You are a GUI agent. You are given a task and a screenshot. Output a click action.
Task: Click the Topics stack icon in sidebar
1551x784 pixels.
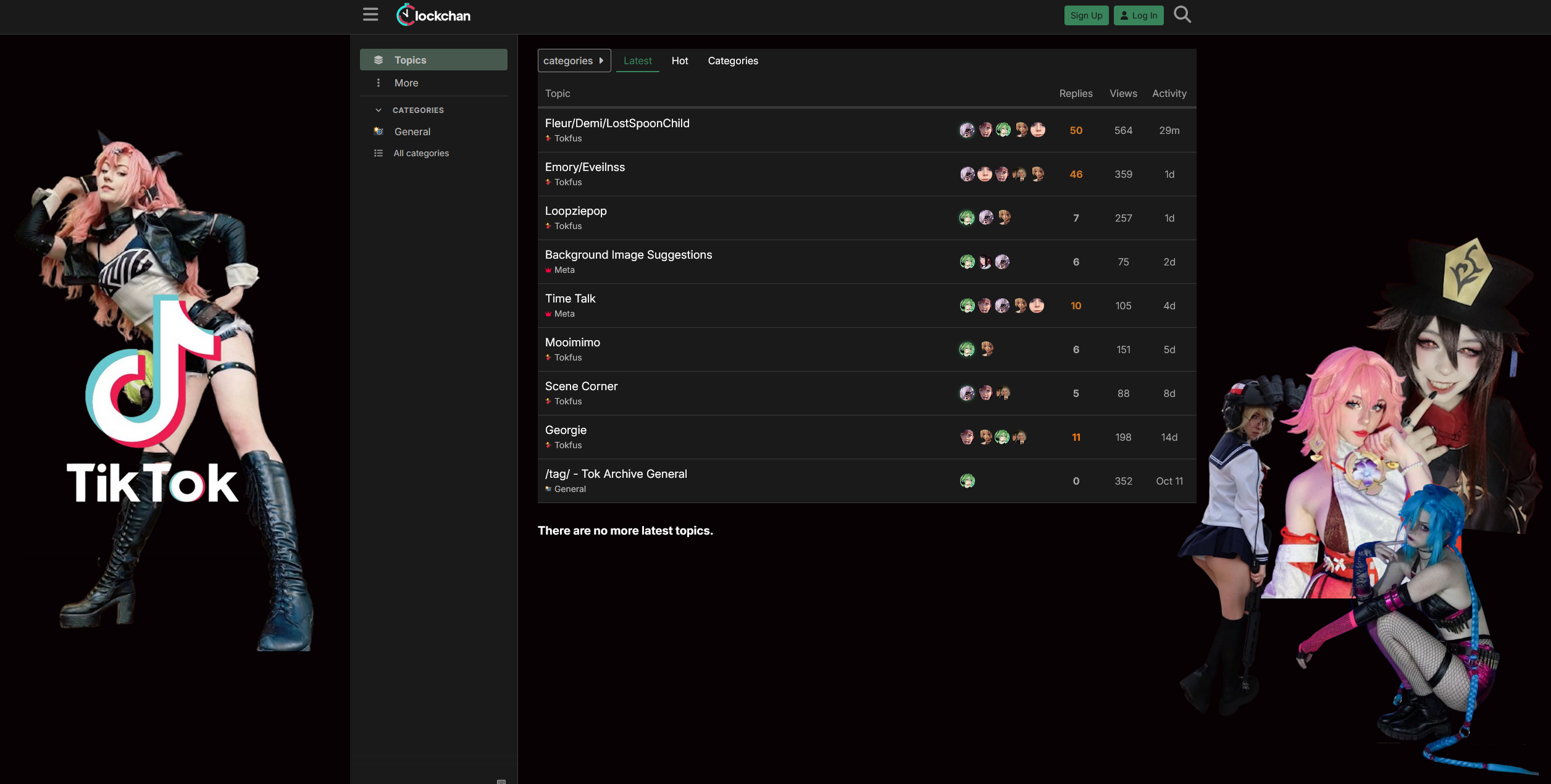(378, 60)
